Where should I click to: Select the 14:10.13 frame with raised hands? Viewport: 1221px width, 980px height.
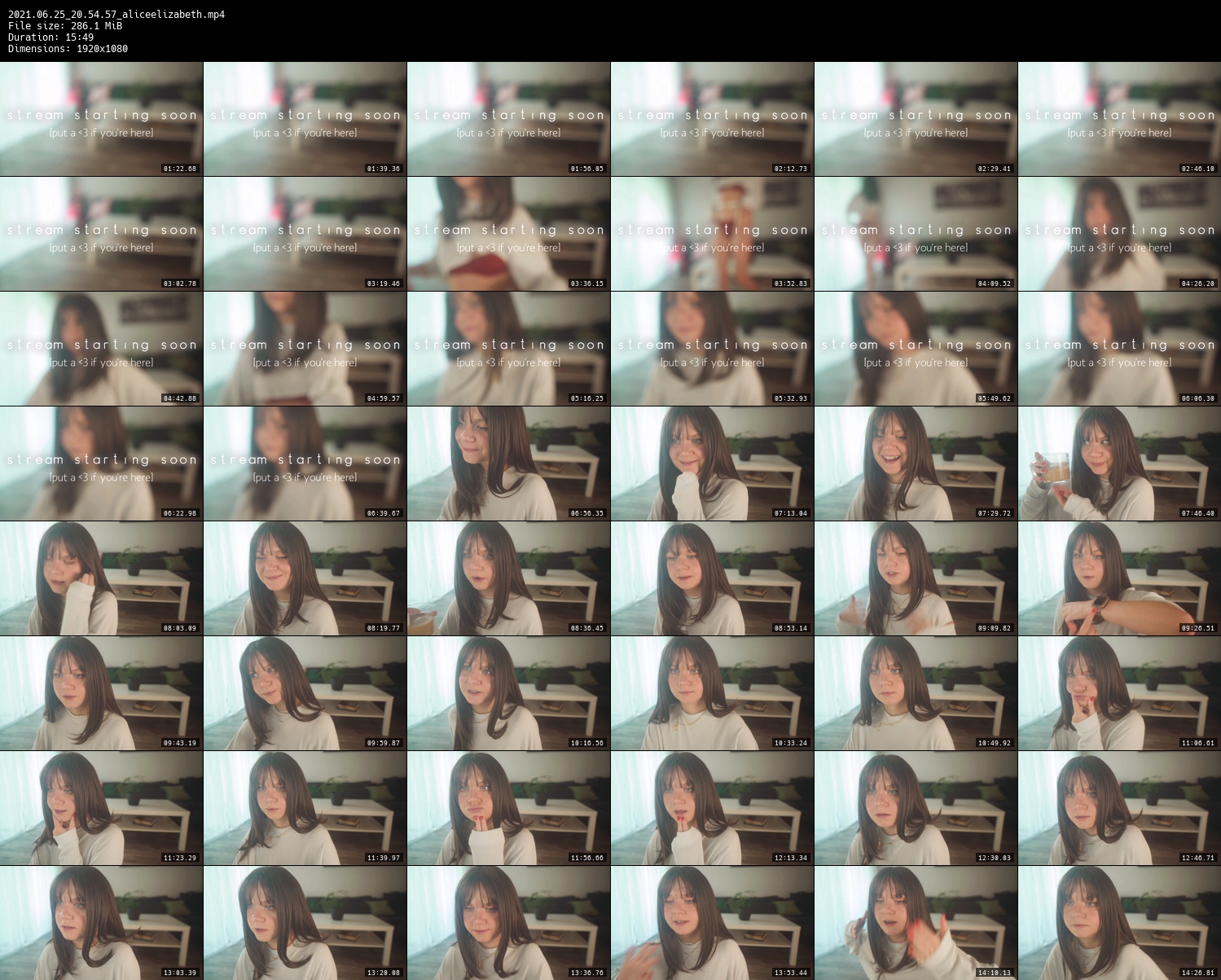pyautogui.click(x=916, y=923)
